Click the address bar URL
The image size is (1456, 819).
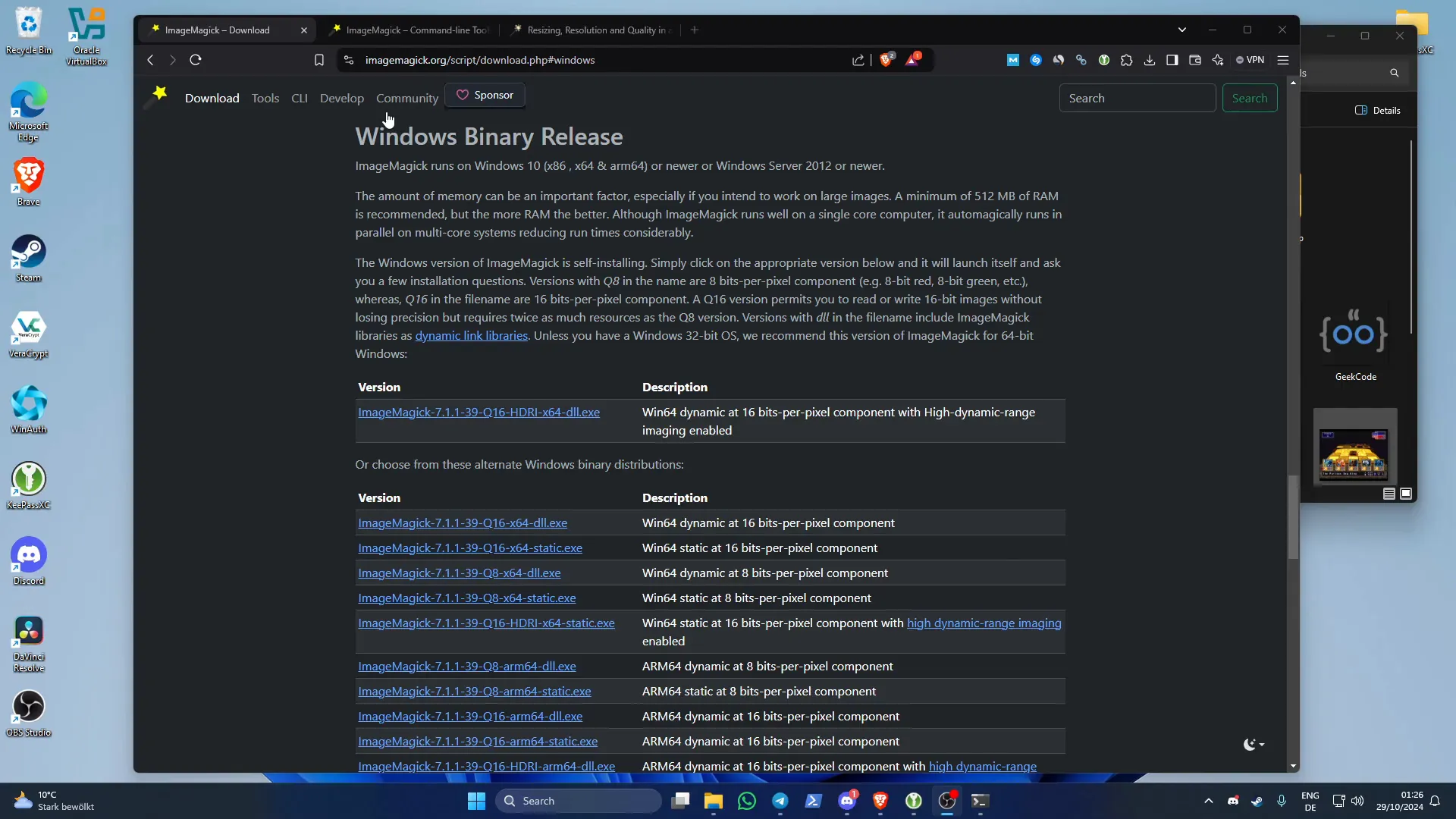pos(480,60)
